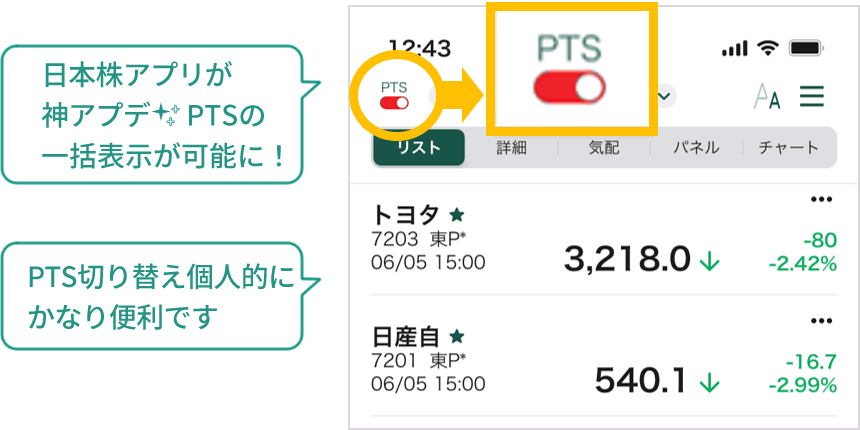Click the yellow arrow pointing to the enlarged PTS

click(463, 95)
